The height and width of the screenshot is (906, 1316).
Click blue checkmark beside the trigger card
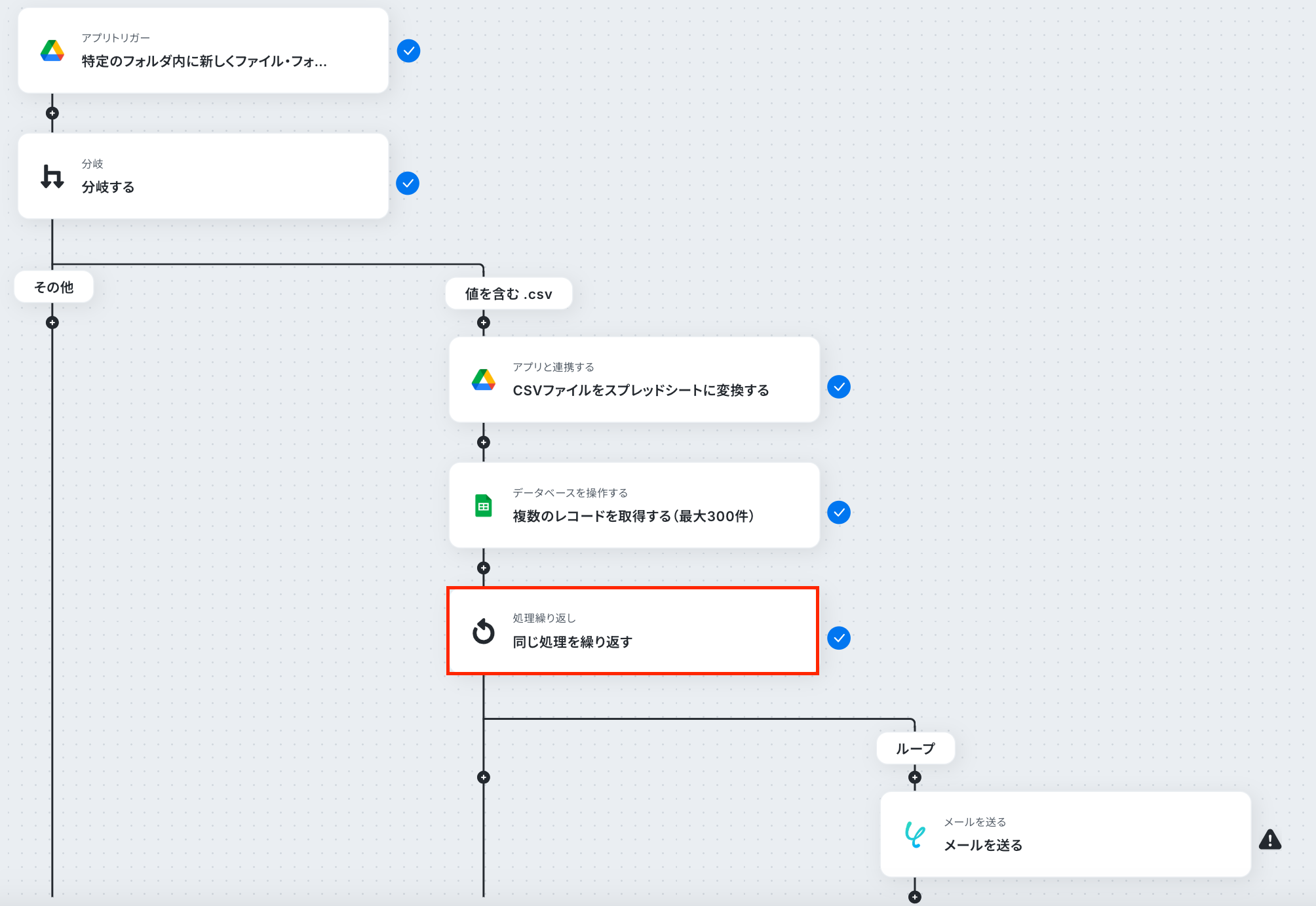408,50
